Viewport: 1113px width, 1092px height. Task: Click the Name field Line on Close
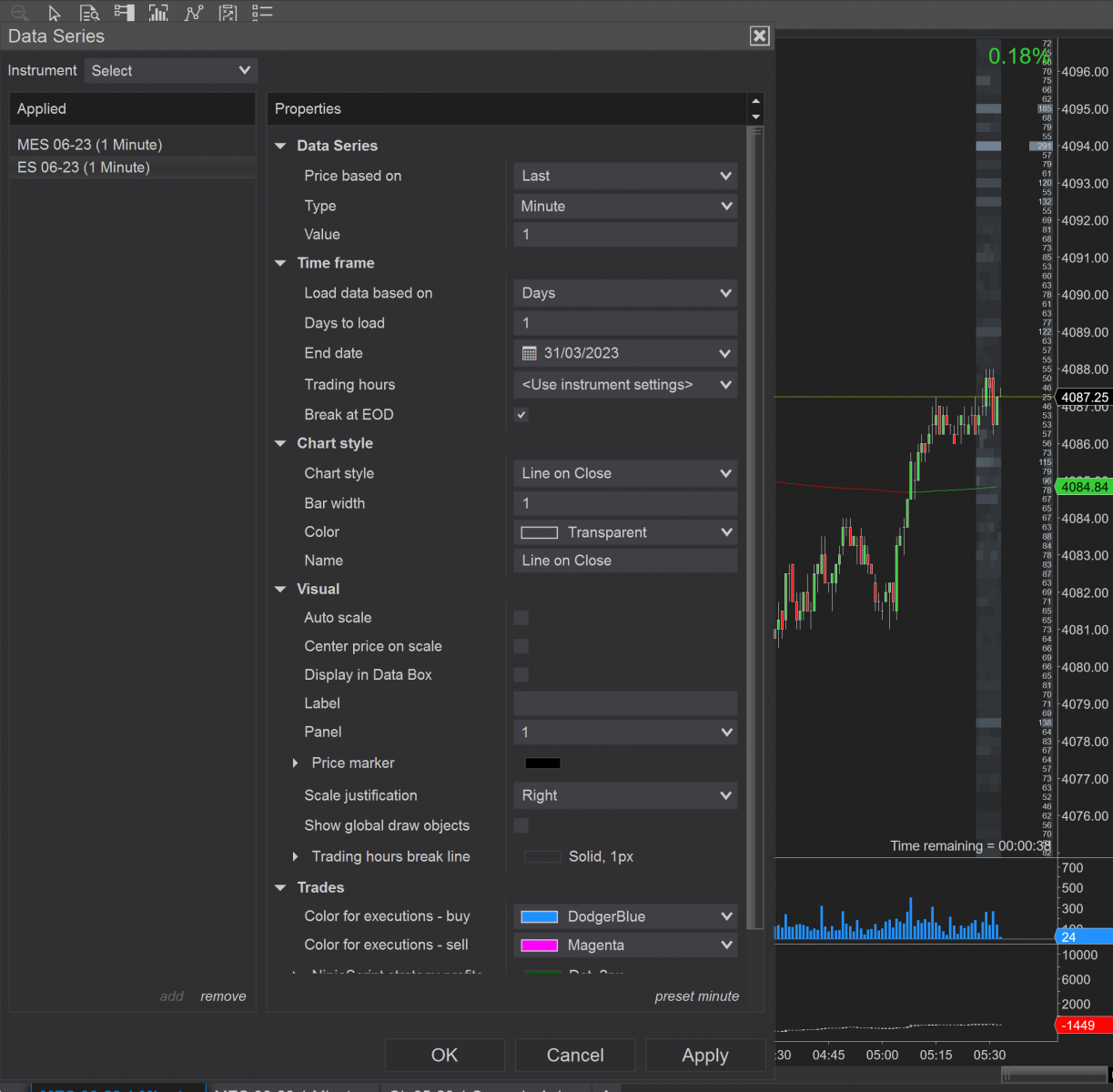click(x=625, y=561)
